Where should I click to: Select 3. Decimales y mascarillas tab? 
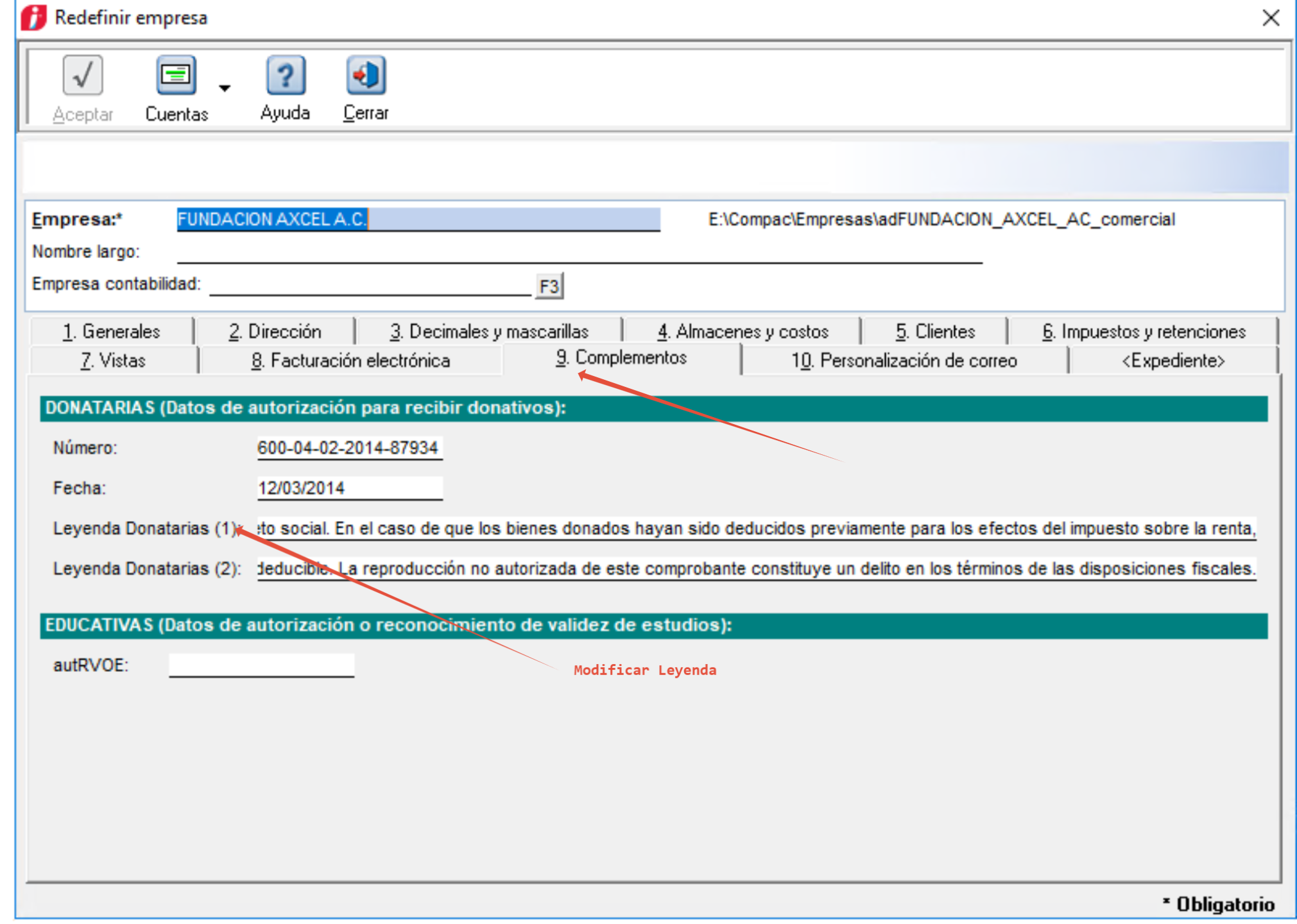pyautogui.click(x=489, y=332)
